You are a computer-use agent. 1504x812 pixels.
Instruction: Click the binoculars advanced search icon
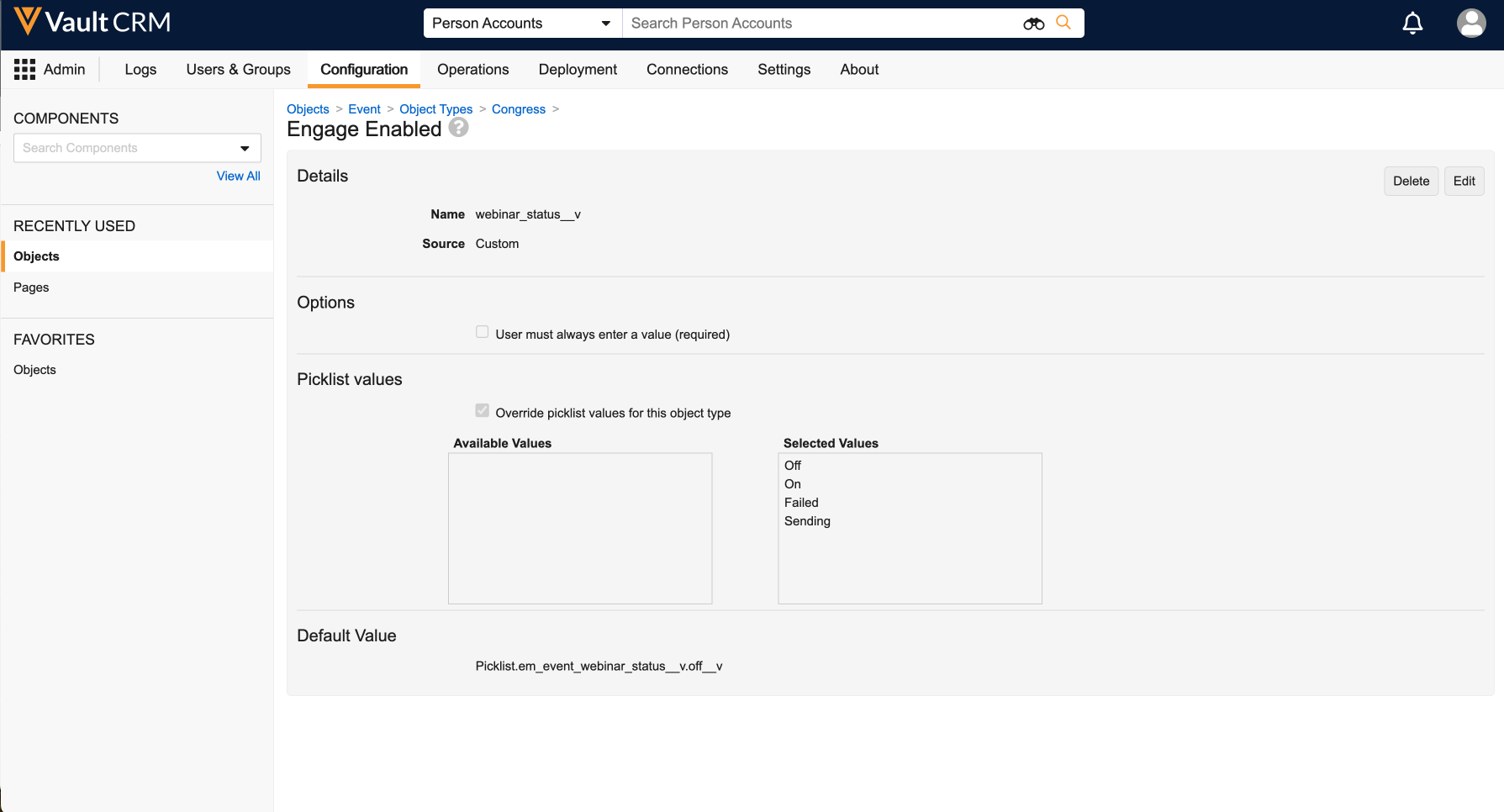(1033, 24)
